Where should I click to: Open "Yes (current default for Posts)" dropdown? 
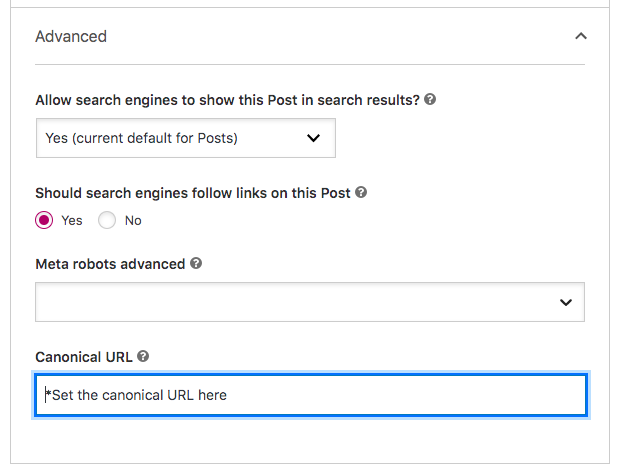click(186, 138)
